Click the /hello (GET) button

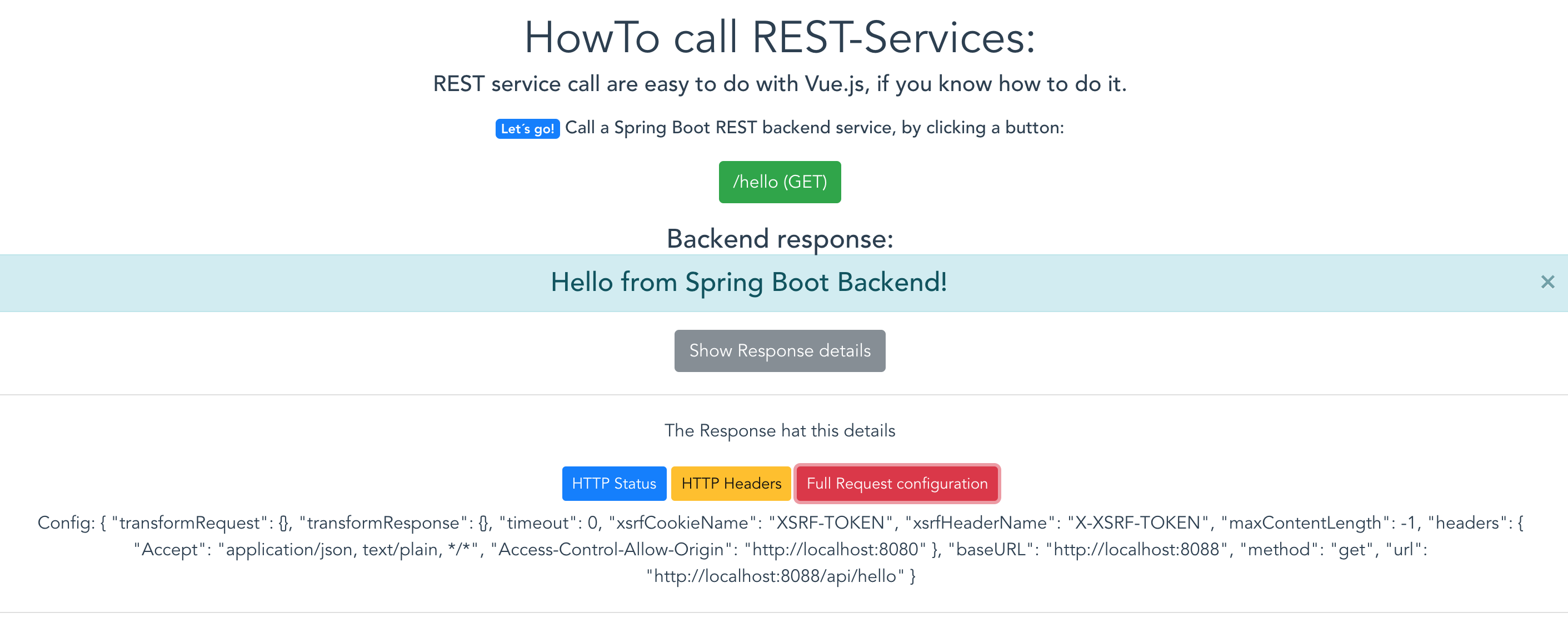point(780,182)
